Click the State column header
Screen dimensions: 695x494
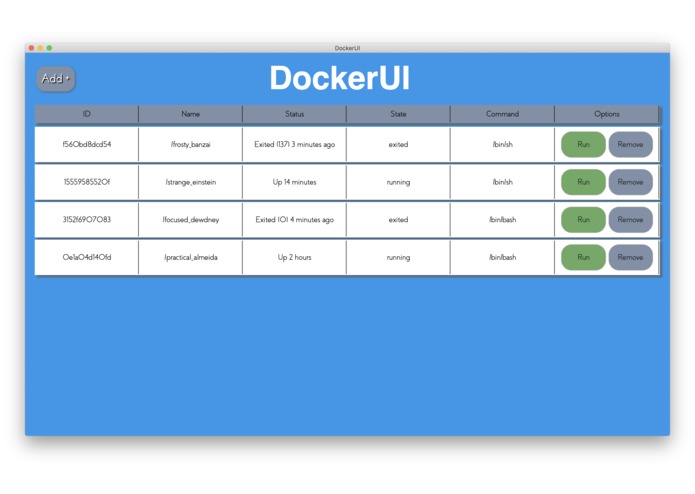pos(398,114)
